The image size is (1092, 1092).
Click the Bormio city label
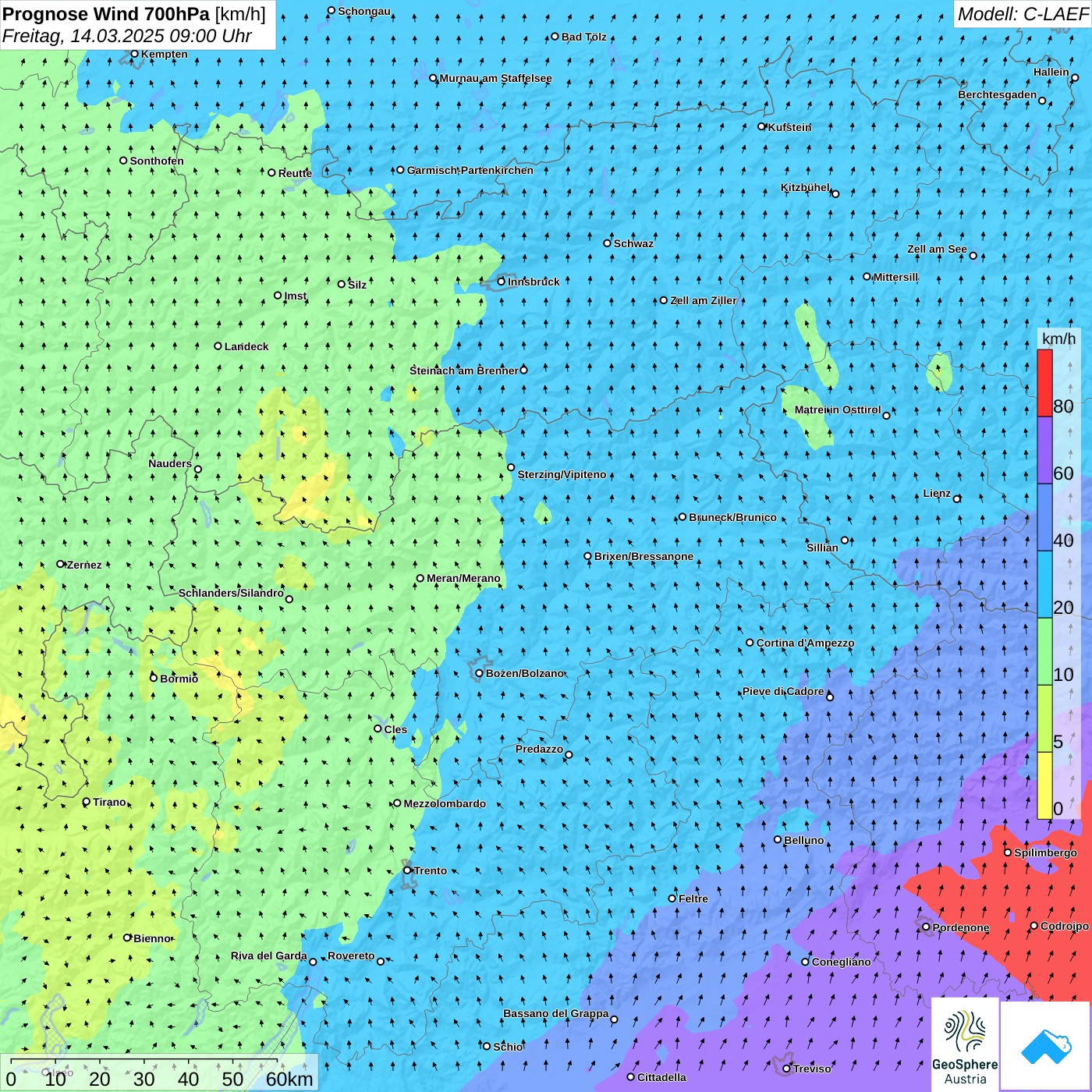[x=179, y=679]
